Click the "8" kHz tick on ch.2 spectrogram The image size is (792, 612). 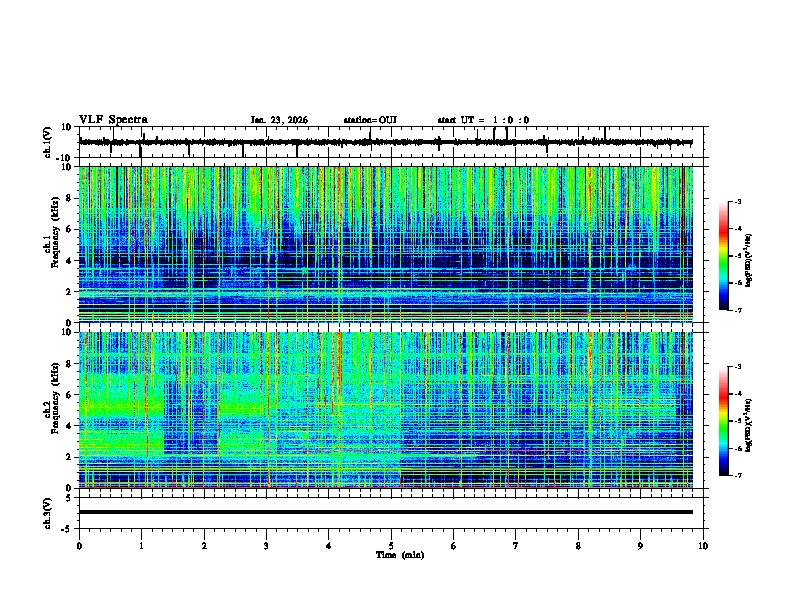coord(69,364)
